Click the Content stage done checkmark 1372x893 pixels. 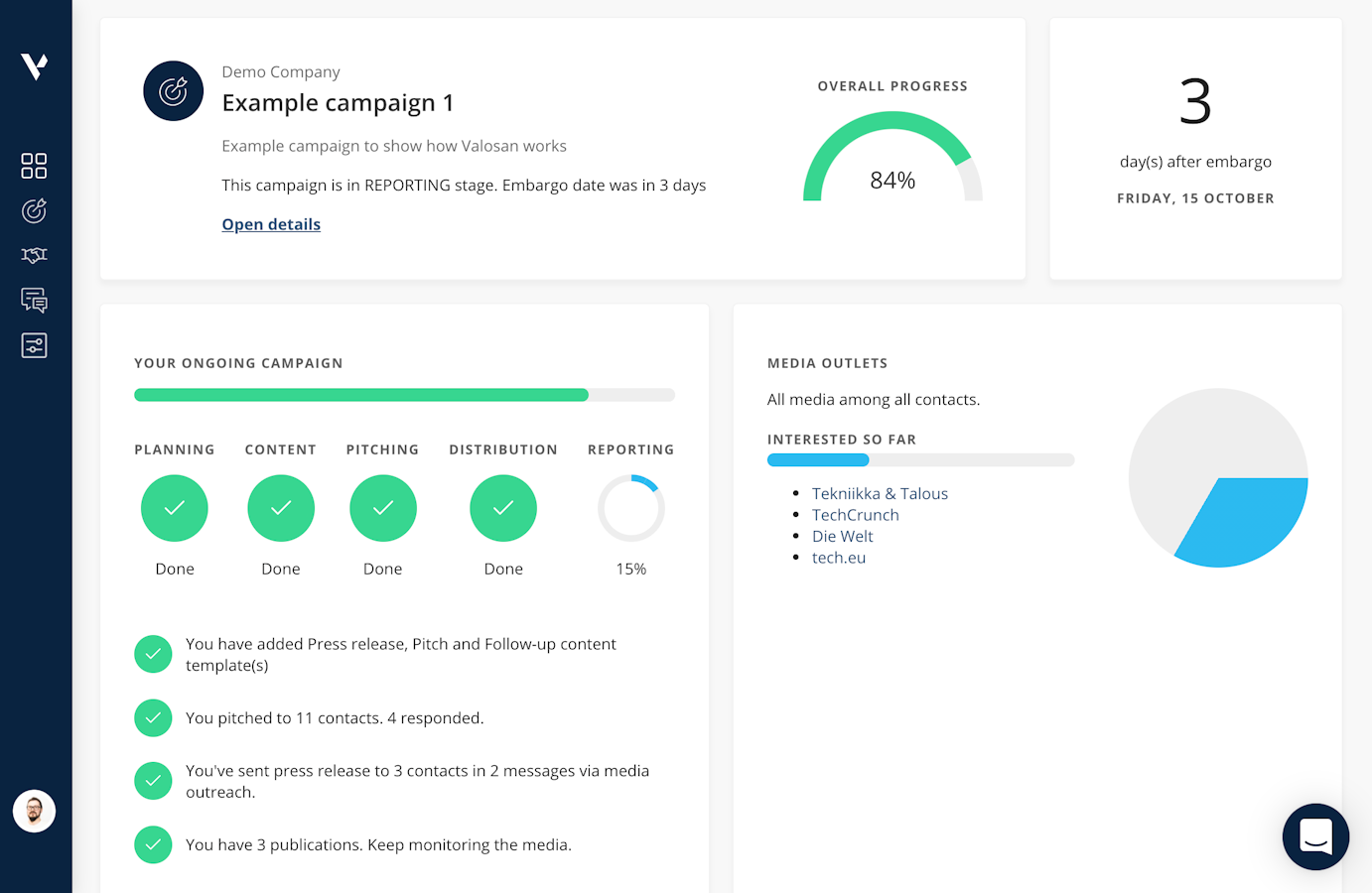point(281,508)
